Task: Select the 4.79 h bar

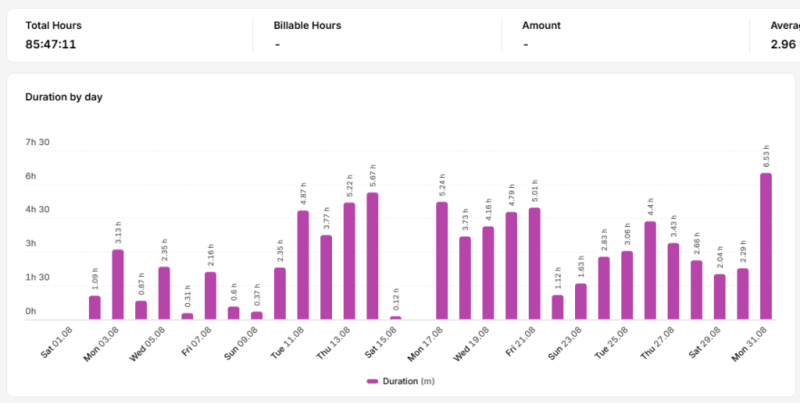Action: (x=511, y=266)
